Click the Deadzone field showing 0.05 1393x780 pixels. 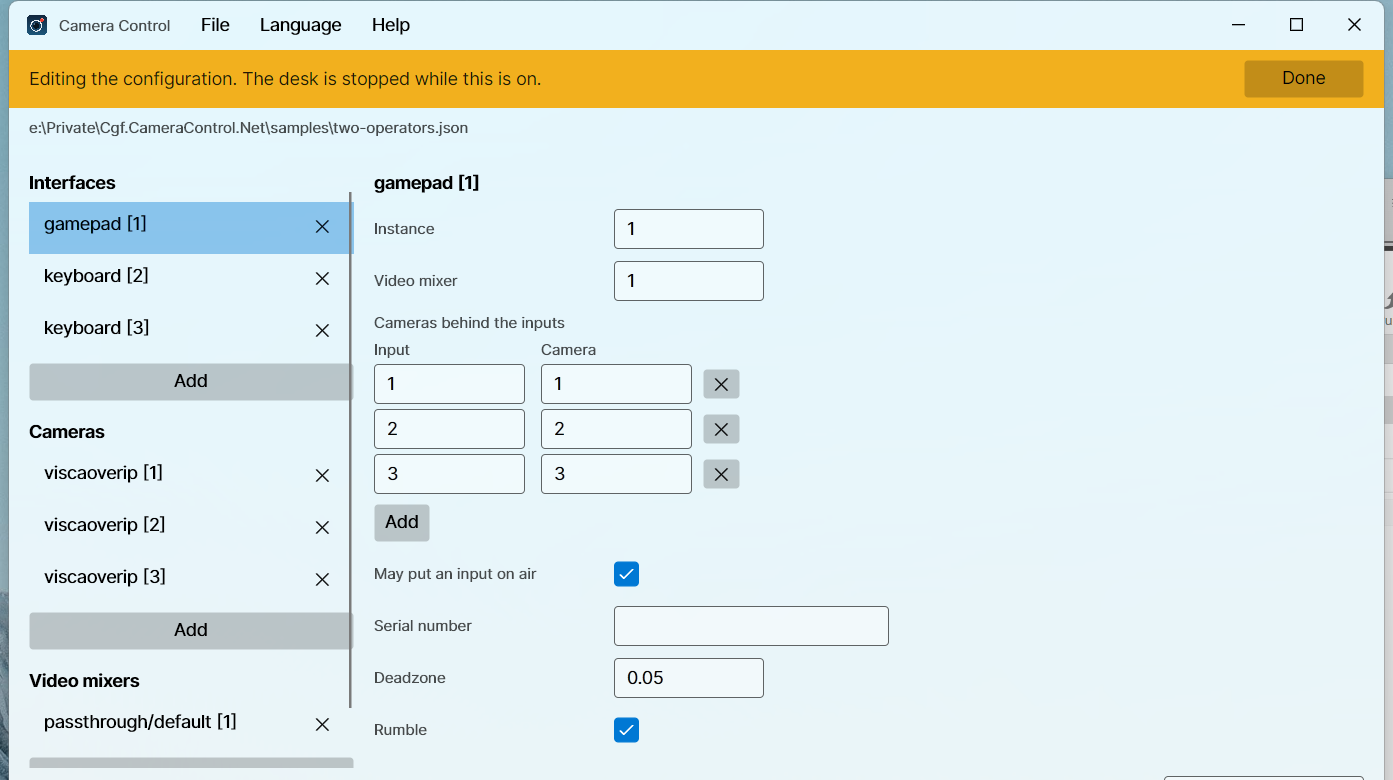click(689, 678)
